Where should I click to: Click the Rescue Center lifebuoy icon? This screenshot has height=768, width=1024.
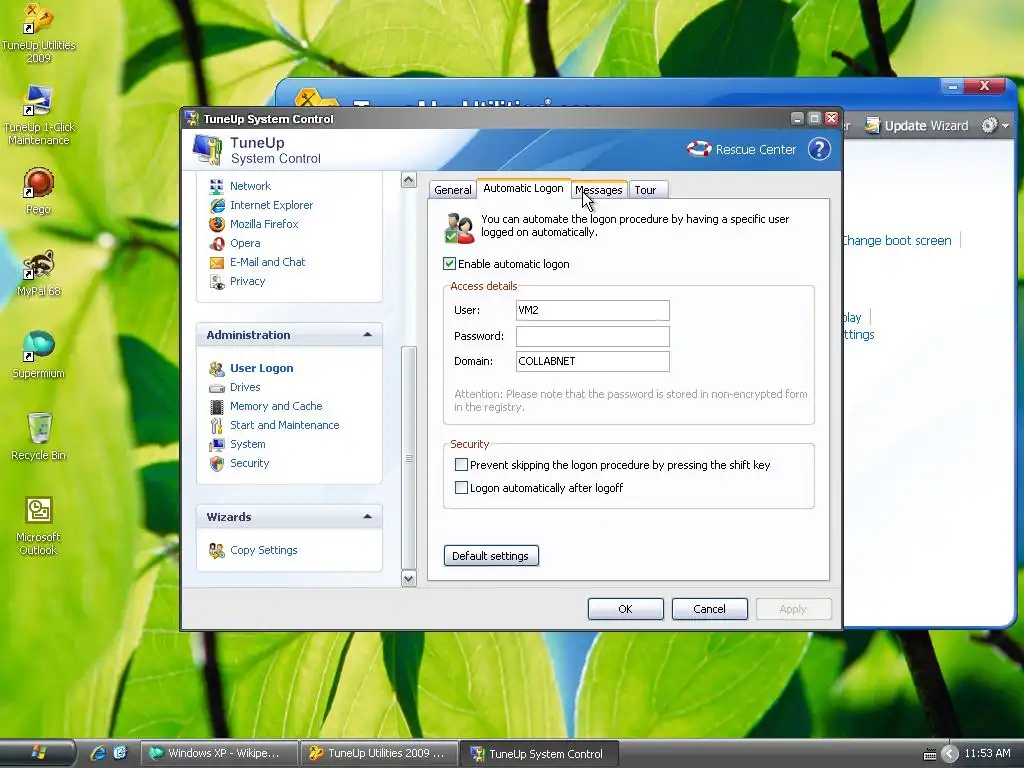pyautogui.click(x=699, y=150)
